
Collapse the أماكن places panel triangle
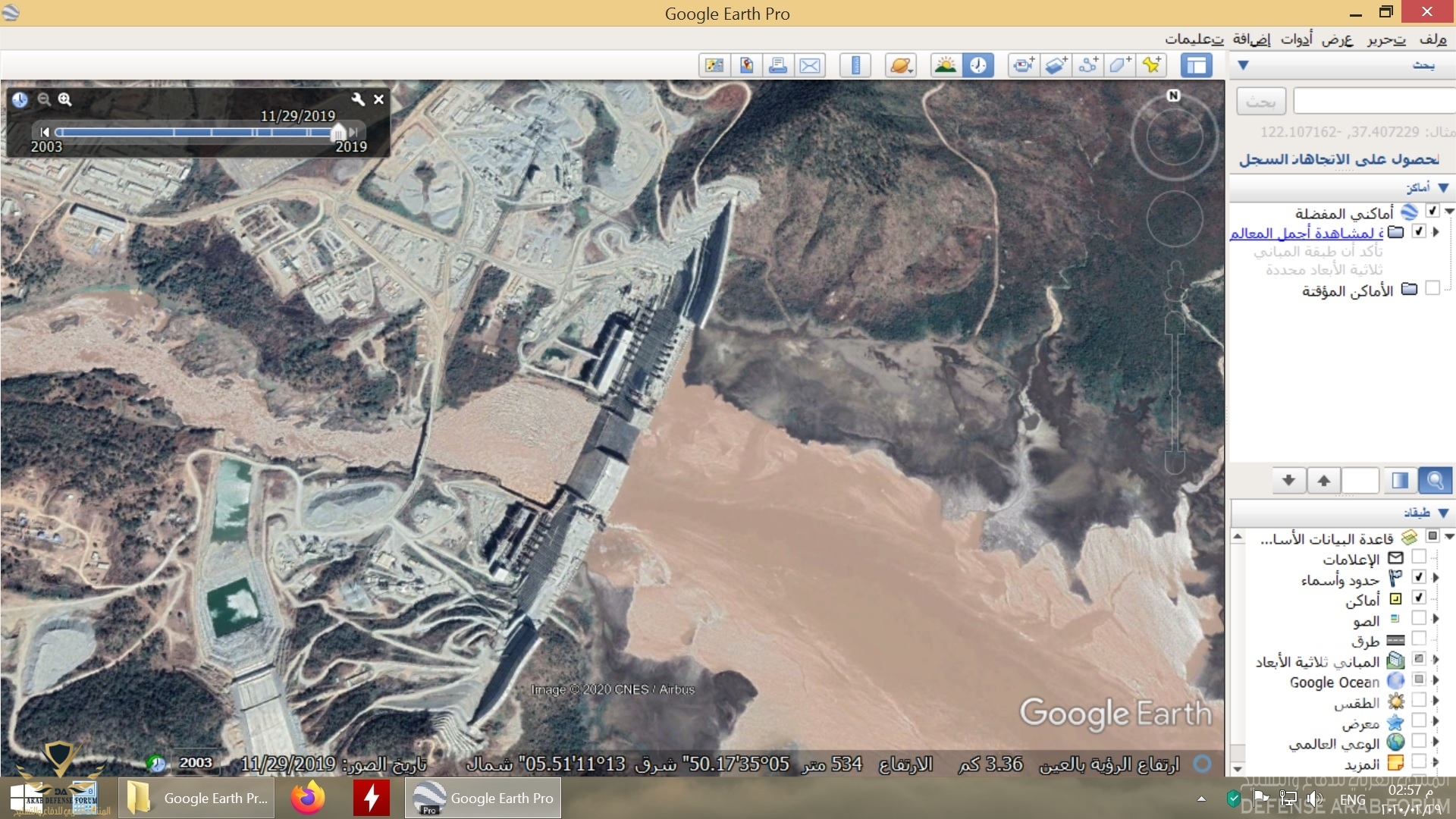(1443, 188)
